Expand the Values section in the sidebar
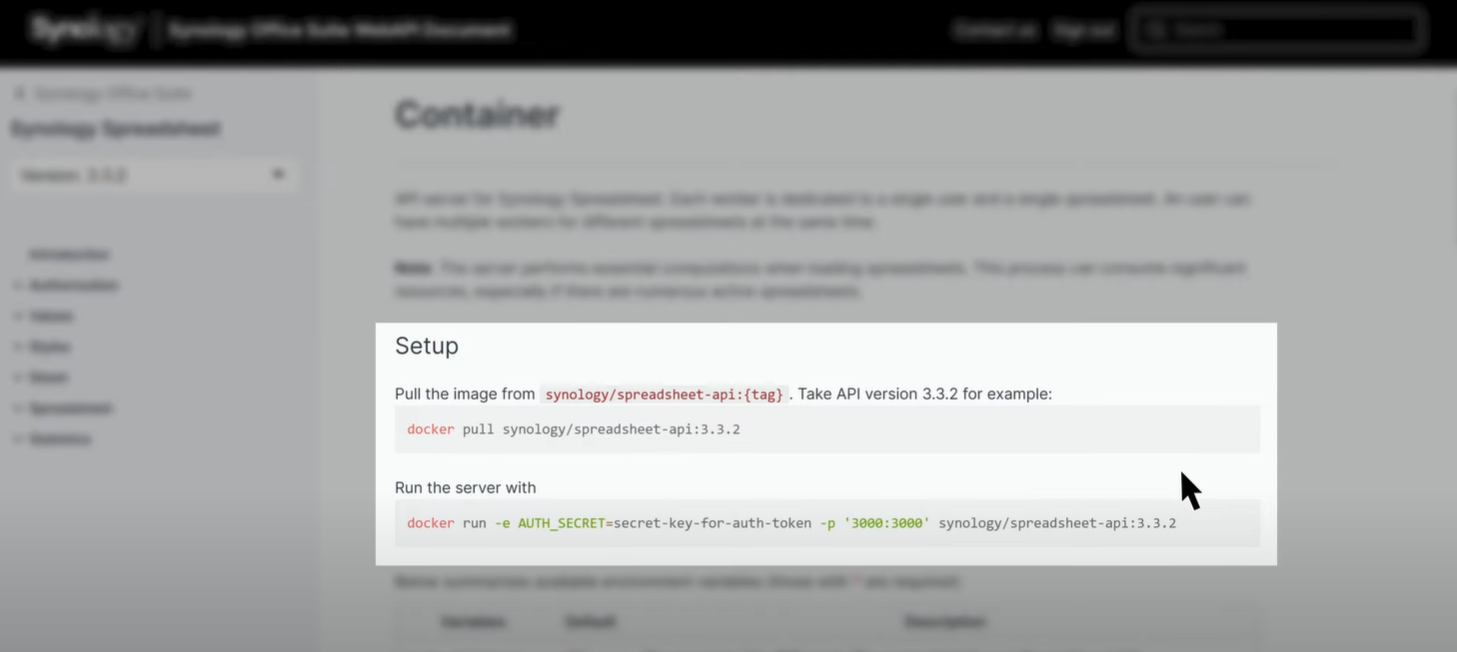This screenshot has height=652, width=1457. coord(18,317)
